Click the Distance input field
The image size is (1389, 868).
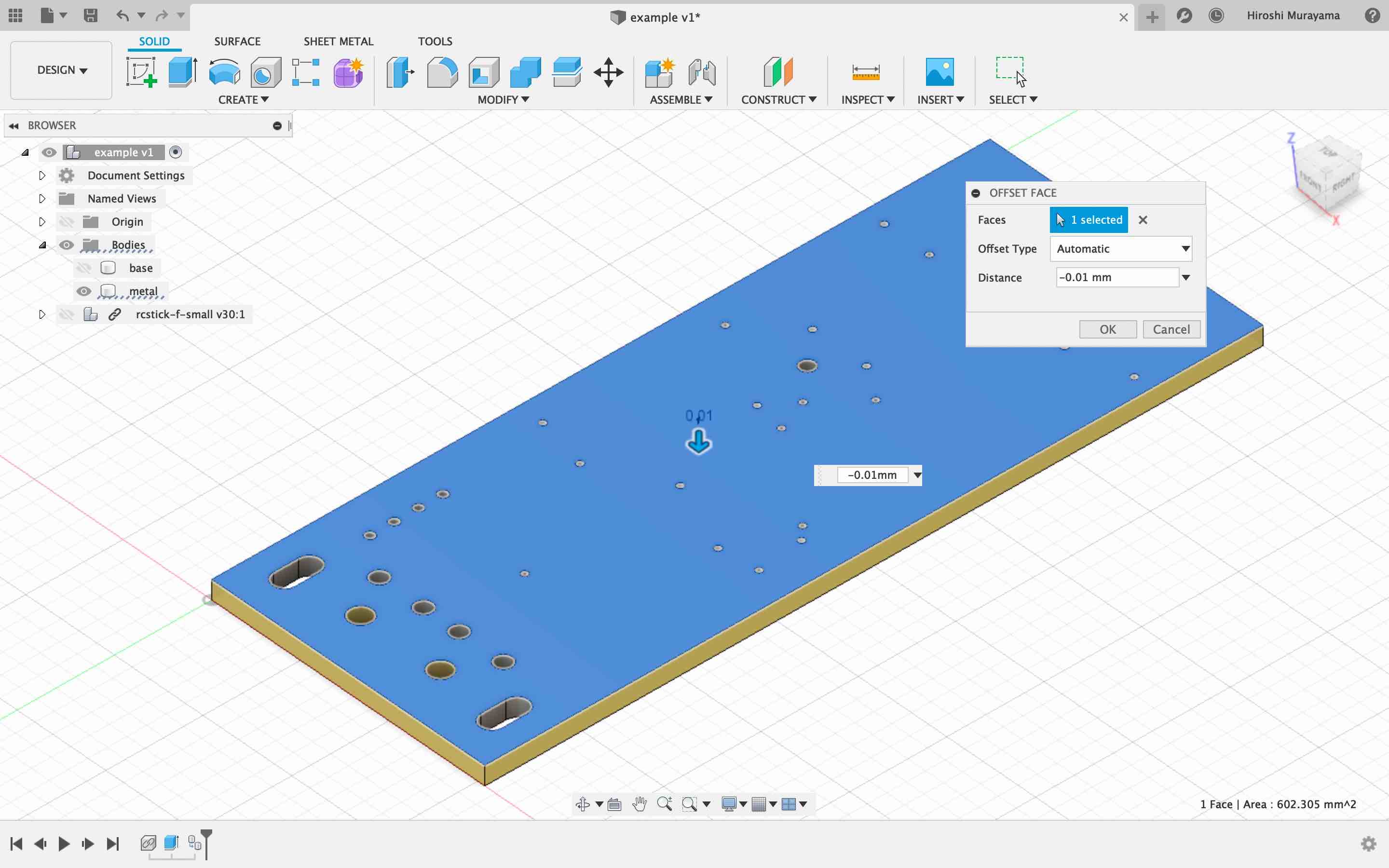[x=1116, y=277]
